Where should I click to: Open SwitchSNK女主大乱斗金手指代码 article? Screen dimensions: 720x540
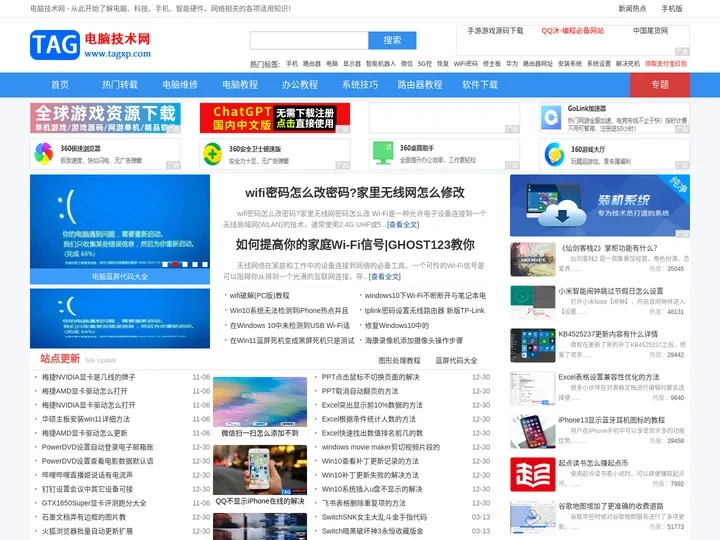(374, 517)
